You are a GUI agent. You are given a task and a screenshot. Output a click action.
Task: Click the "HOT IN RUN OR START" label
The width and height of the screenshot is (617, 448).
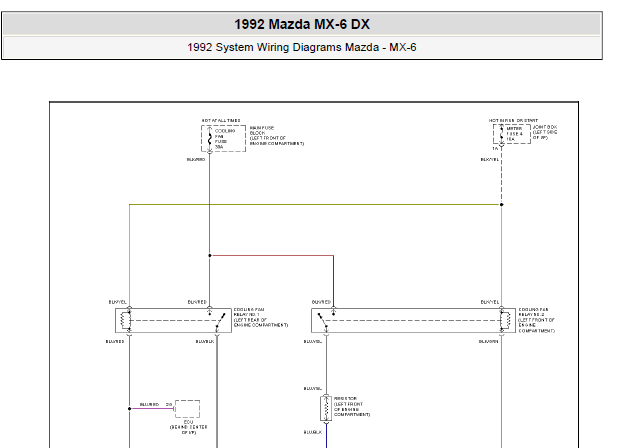[513, 120]
